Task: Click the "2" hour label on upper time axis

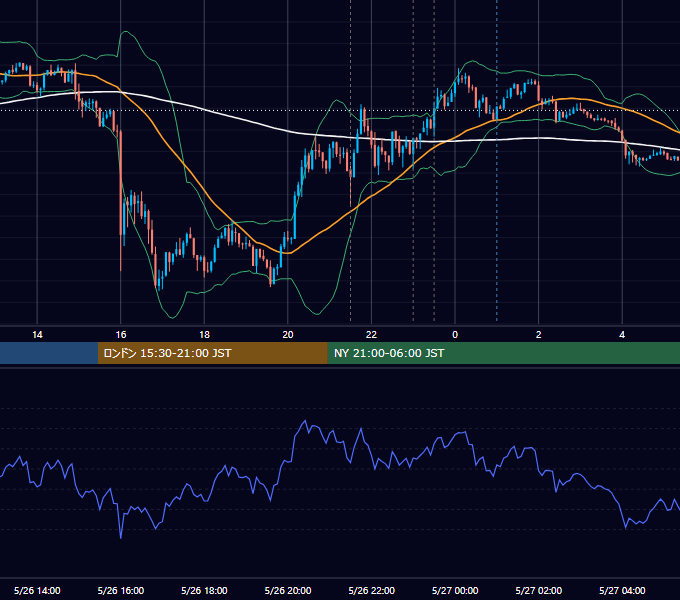Action: tap(539, 335)
